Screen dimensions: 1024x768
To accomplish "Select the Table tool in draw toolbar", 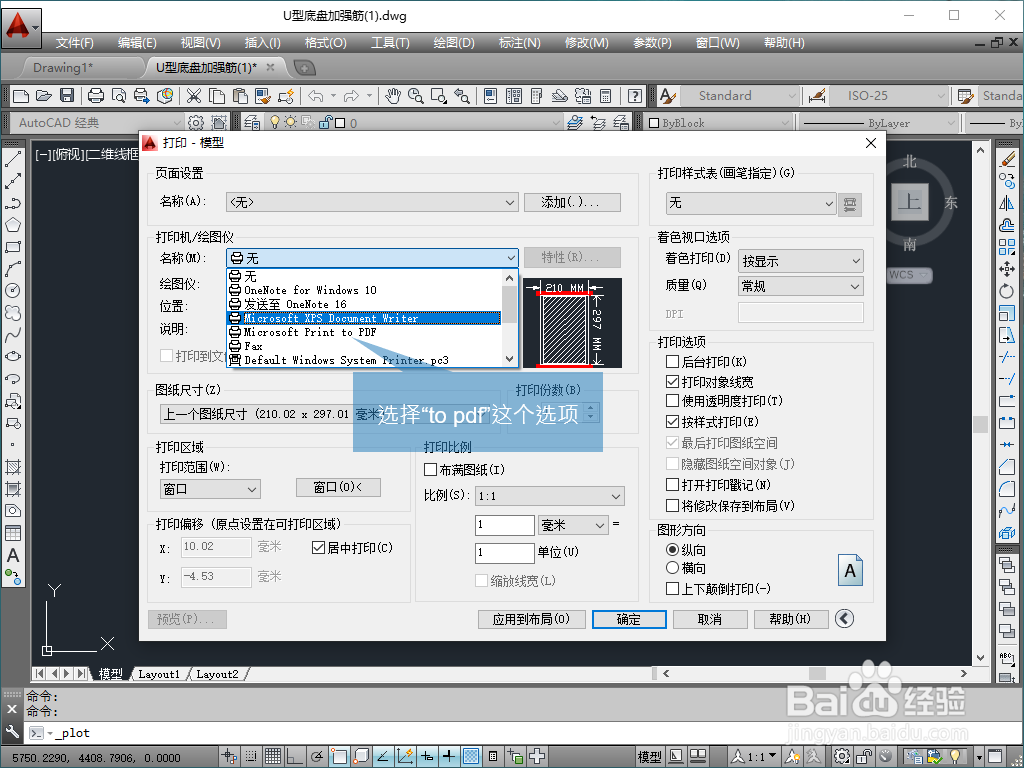I will click(x=13, y=533).
